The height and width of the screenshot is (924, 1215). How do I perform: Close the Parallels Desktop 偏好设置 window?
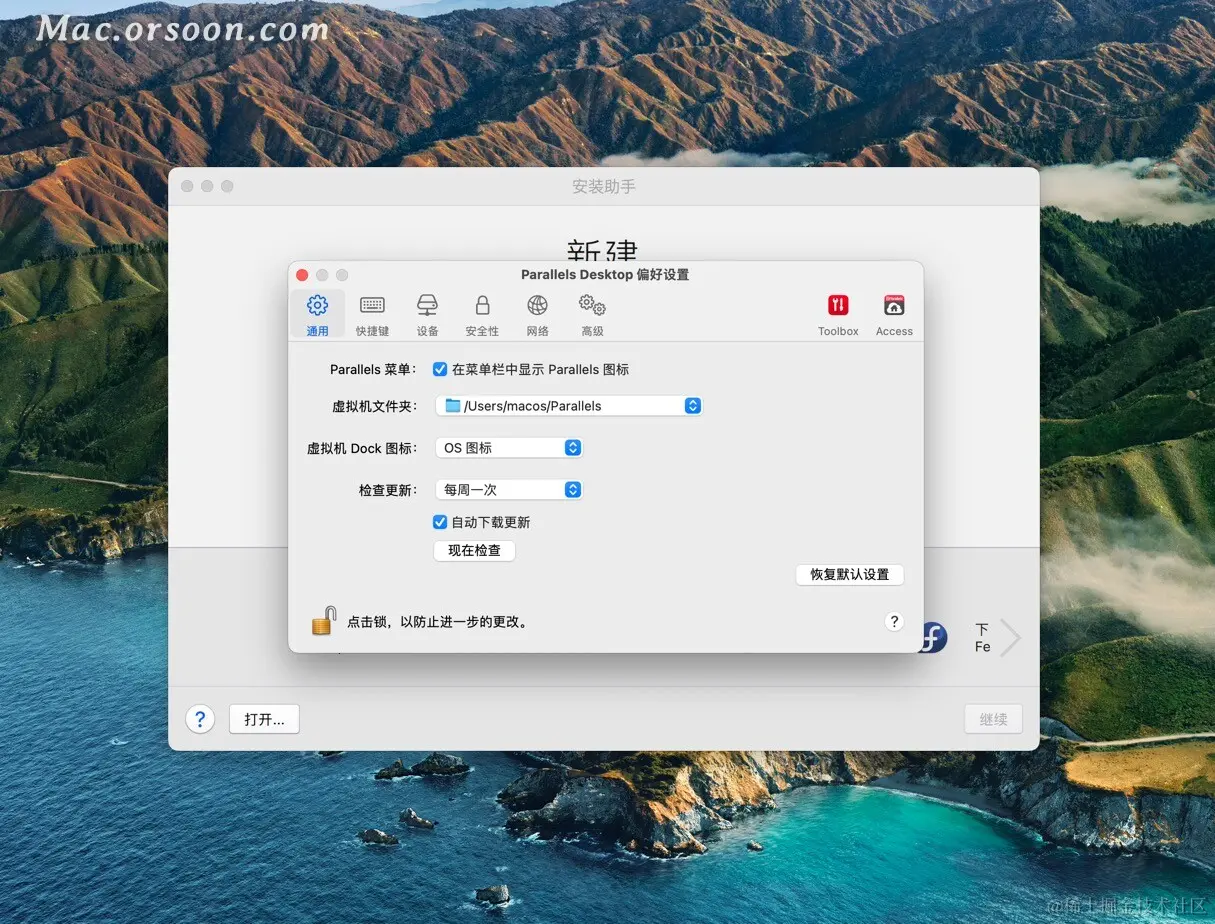[302, 275]
